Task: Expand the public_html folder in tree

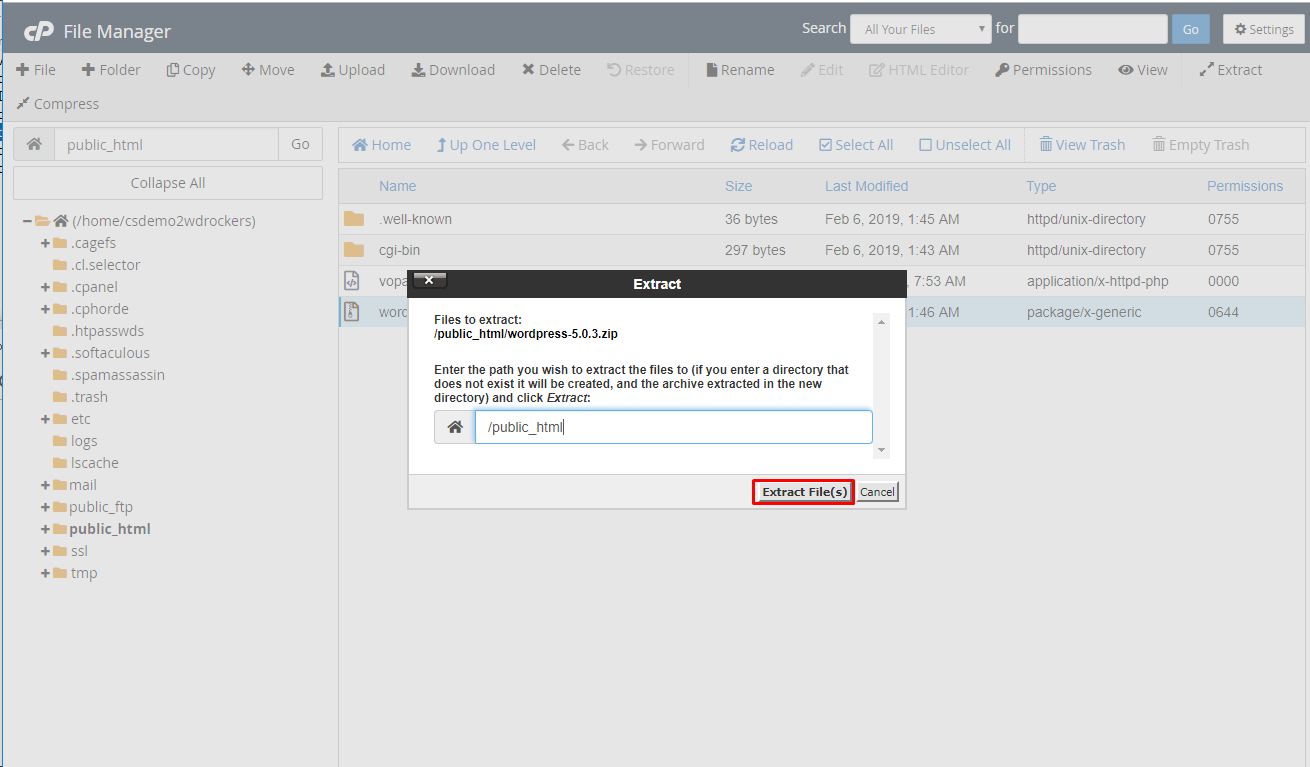Action: tap(45, 529)
